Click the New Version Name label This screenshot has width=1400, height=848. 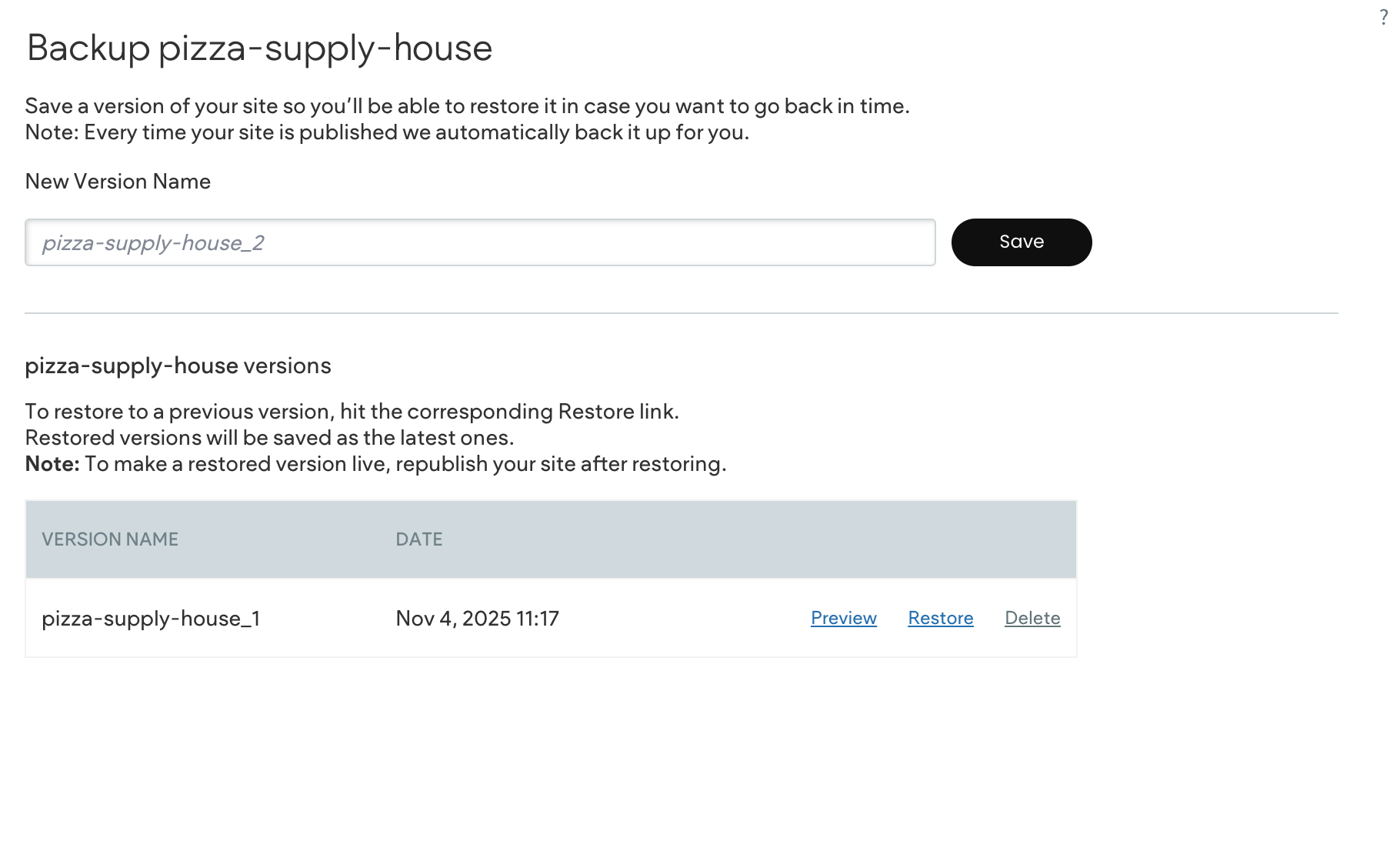click(x=118, y=182)
